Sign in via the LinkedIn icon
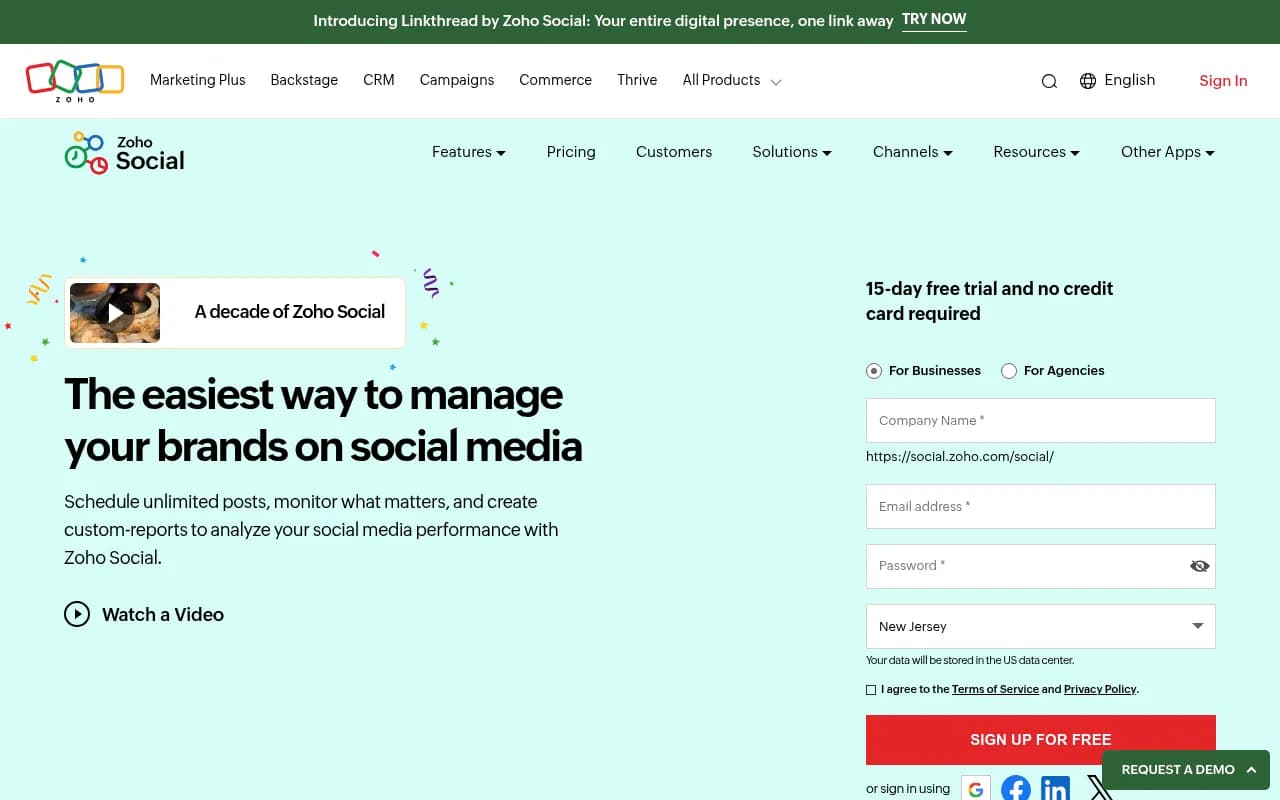The height and width of the screenshot is (800, 1280). tap(1055, 788)
